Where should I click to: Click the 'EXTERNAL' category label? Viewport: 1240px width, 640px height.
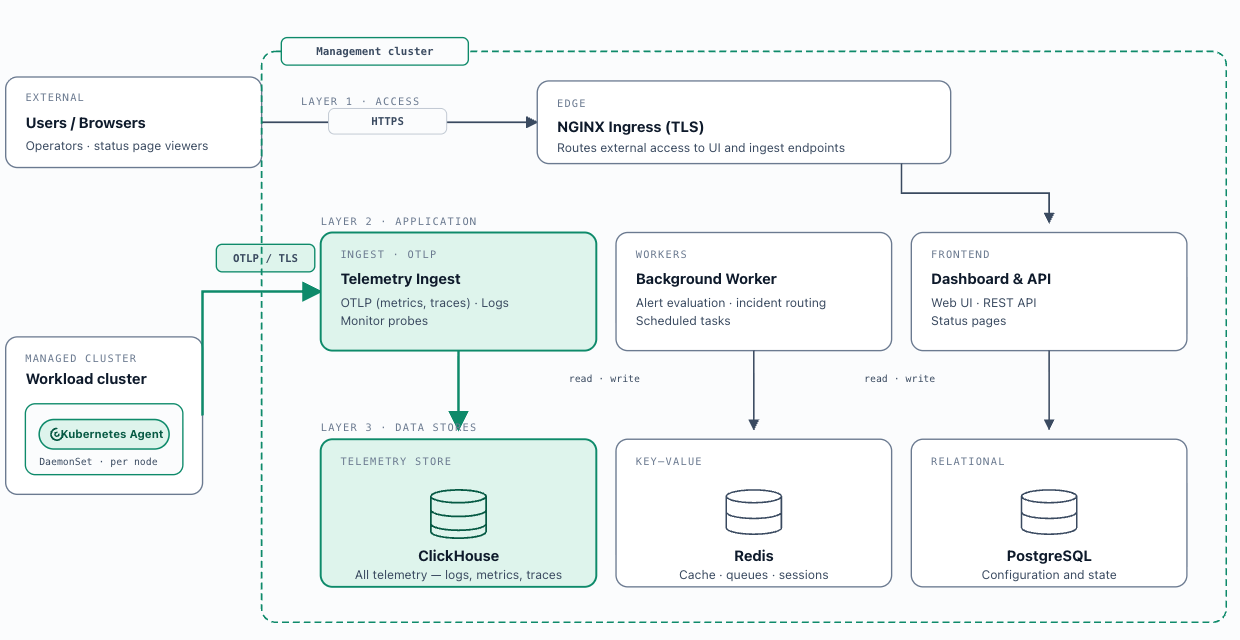pyautogui.click(x=55, y=98)
